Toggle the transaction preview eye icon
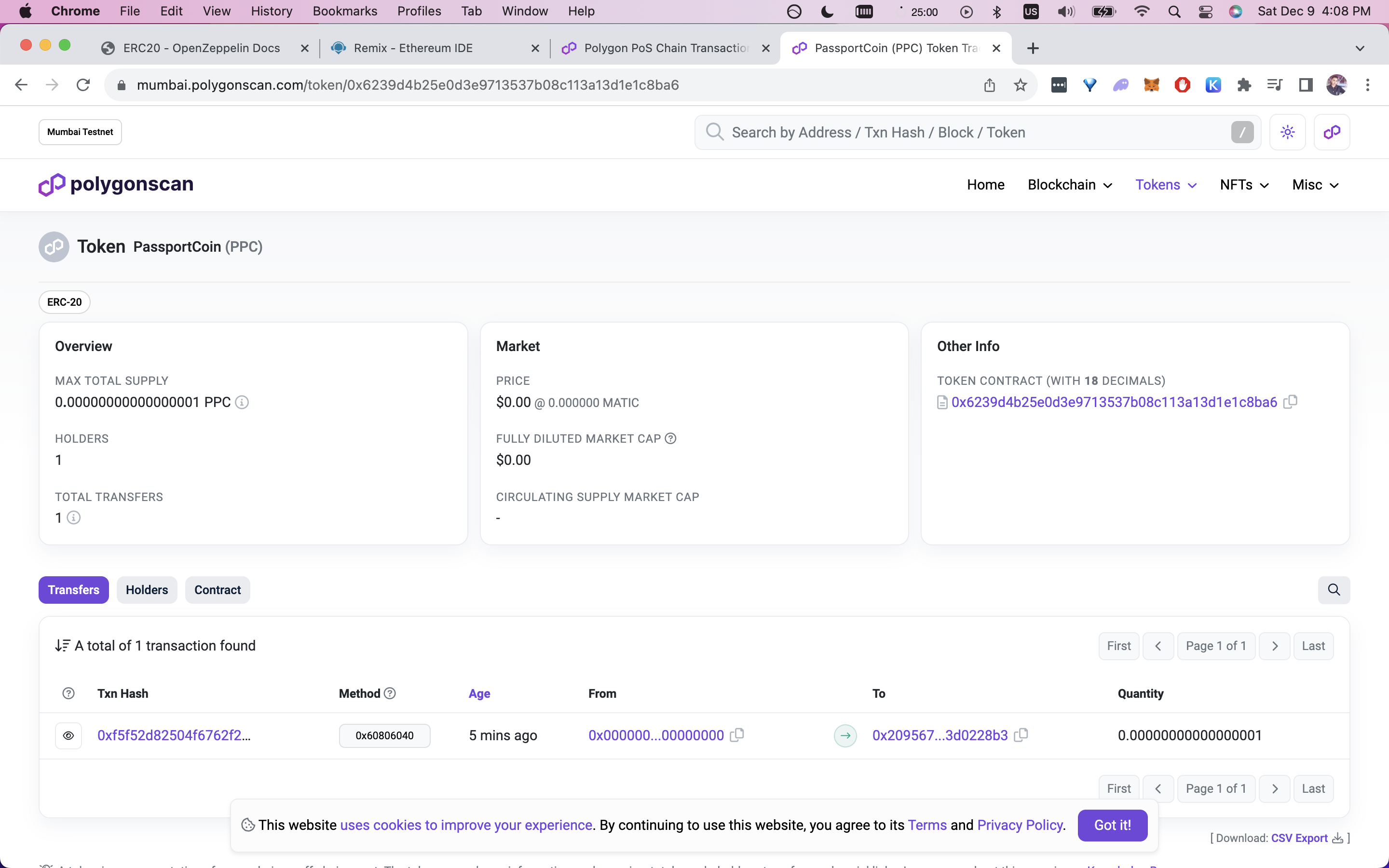Image resolution: width=1389 pixels, height=868 pixels. 68,735
